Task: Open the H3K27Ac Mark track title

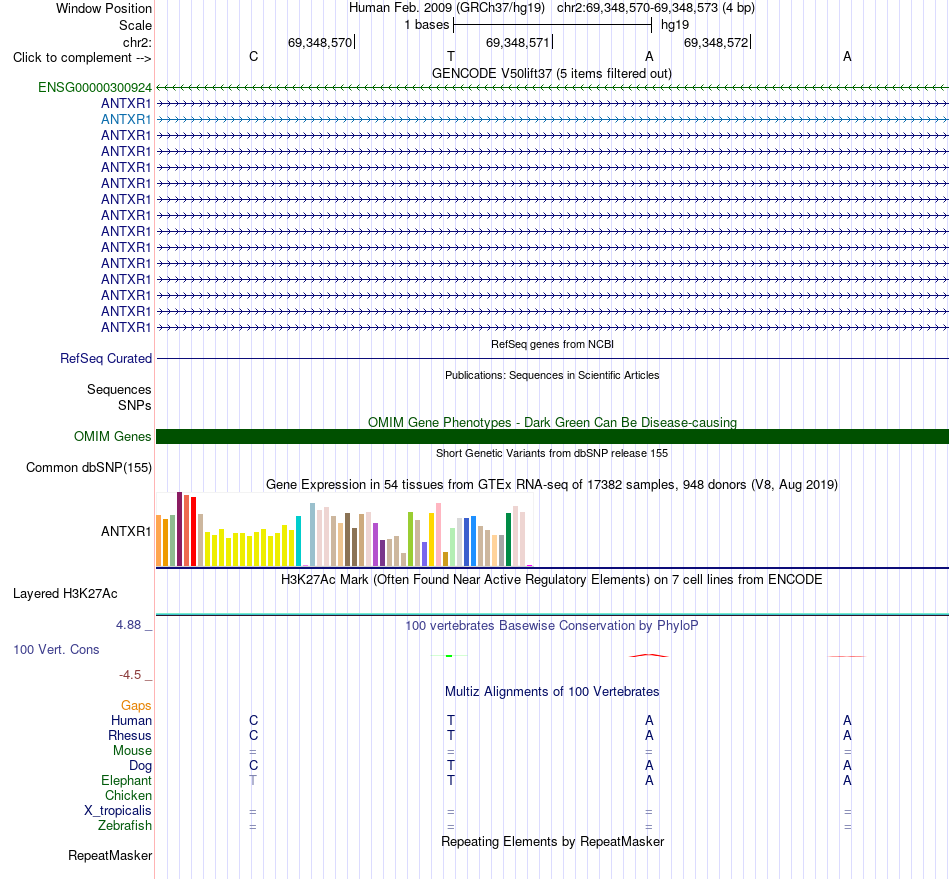Action: pyautogui.click(x=552, y=580)
